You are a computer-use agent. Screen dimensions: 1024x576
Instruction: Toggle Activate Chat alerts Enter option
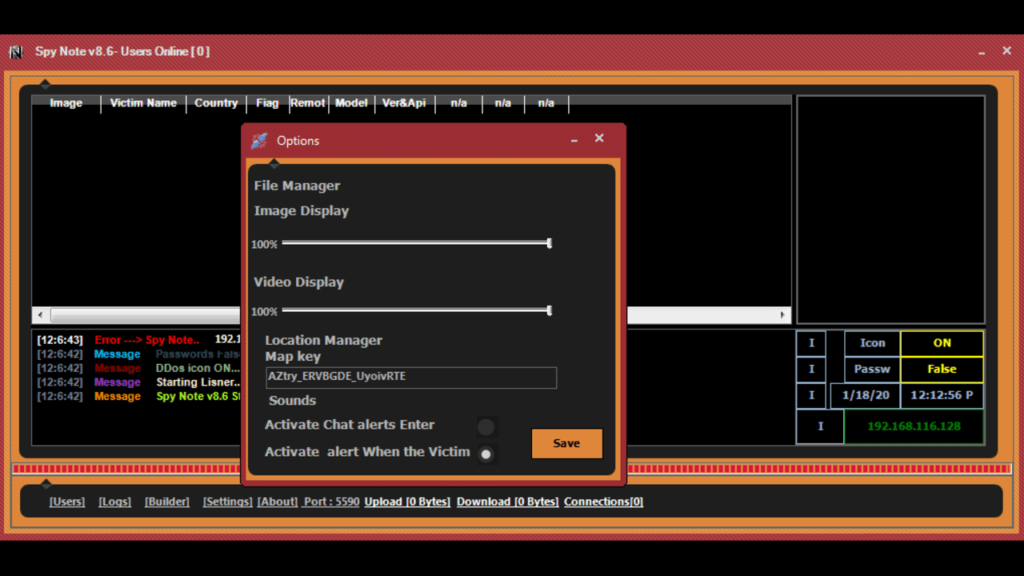(486, 427)
